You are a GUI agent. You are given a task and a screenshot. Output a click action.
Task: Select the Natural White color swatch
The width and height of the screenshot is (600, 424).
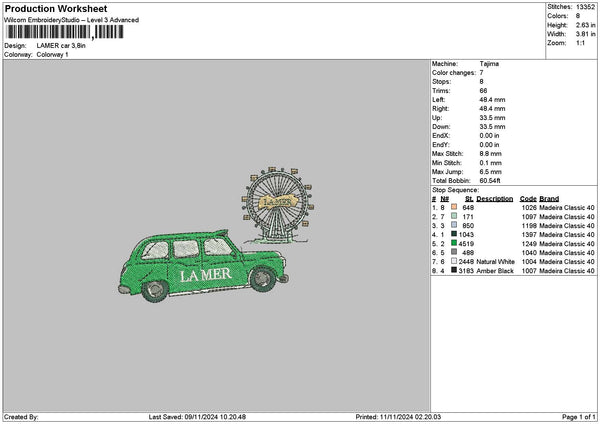click(454, 261)
